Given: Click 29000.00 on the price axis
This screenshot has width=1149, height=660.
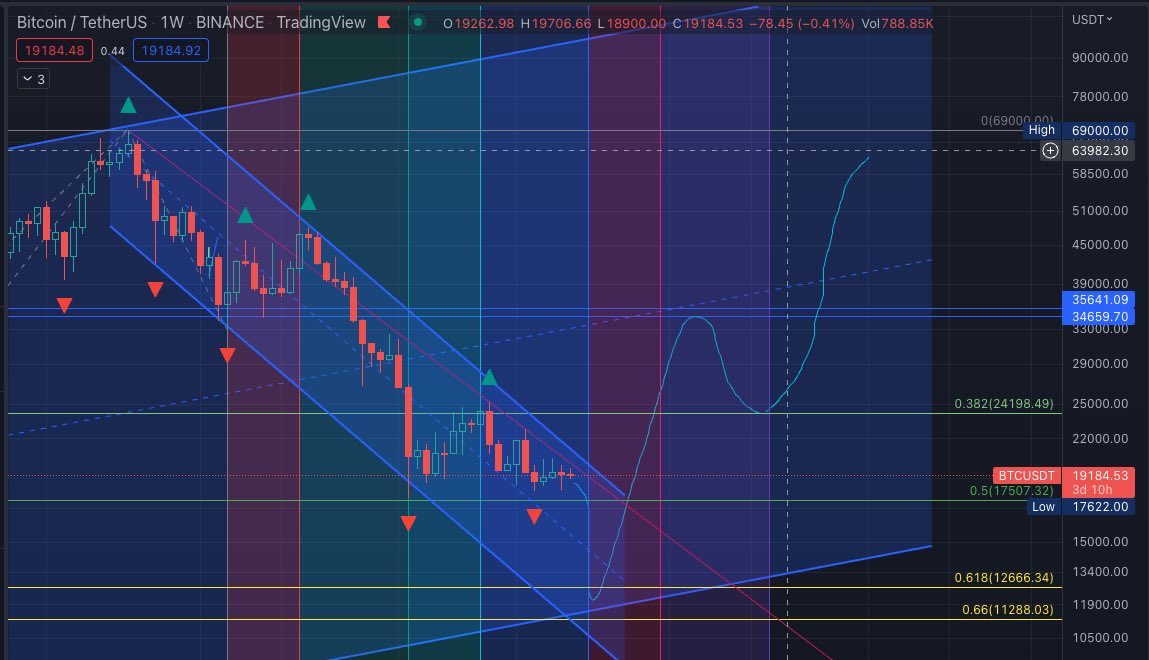Looking at the screenshot, I should (x=1100, y=364).
